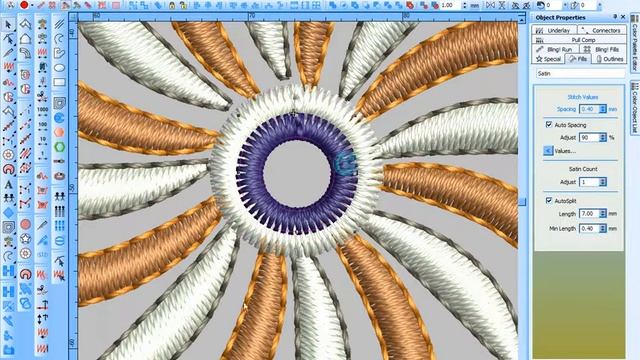Open the Color Palette Editor side tab
The width and height of the screenshot is (640, 360).
[635, 42]
